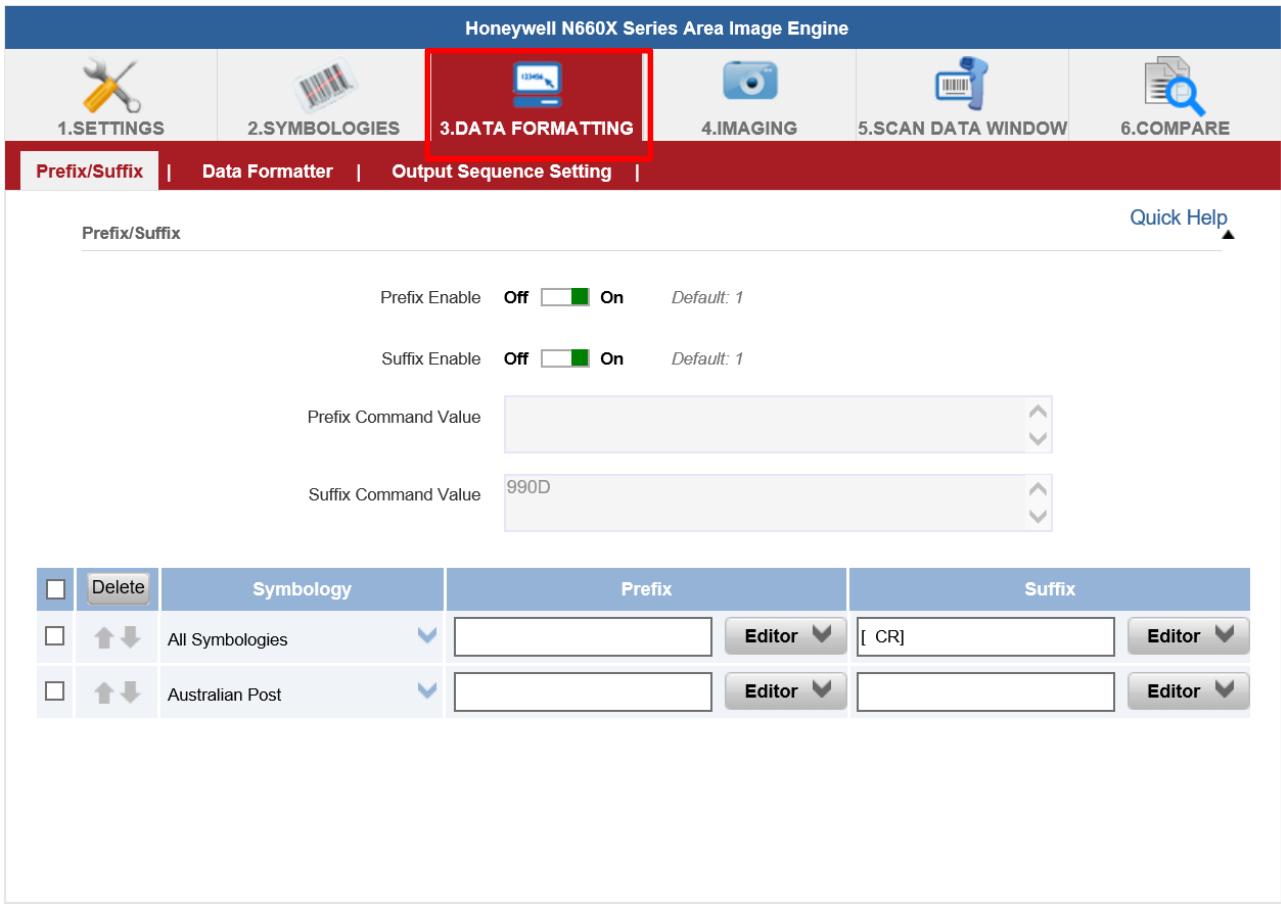
Task: Check the Australian Post row checkbox
Action: [x=55, y=691]
